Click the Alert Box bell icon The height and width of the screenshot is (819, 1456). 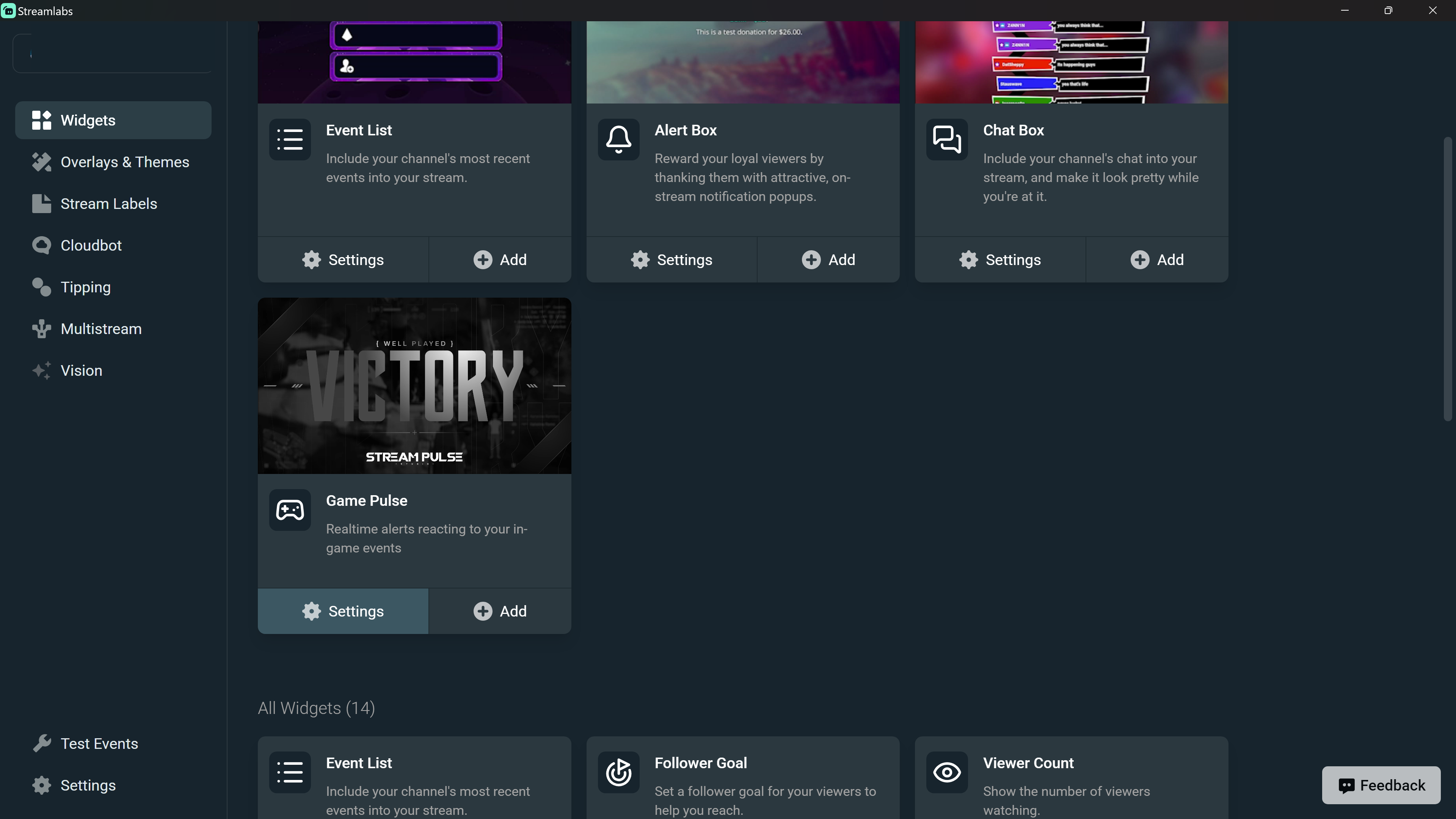[618, 139]
